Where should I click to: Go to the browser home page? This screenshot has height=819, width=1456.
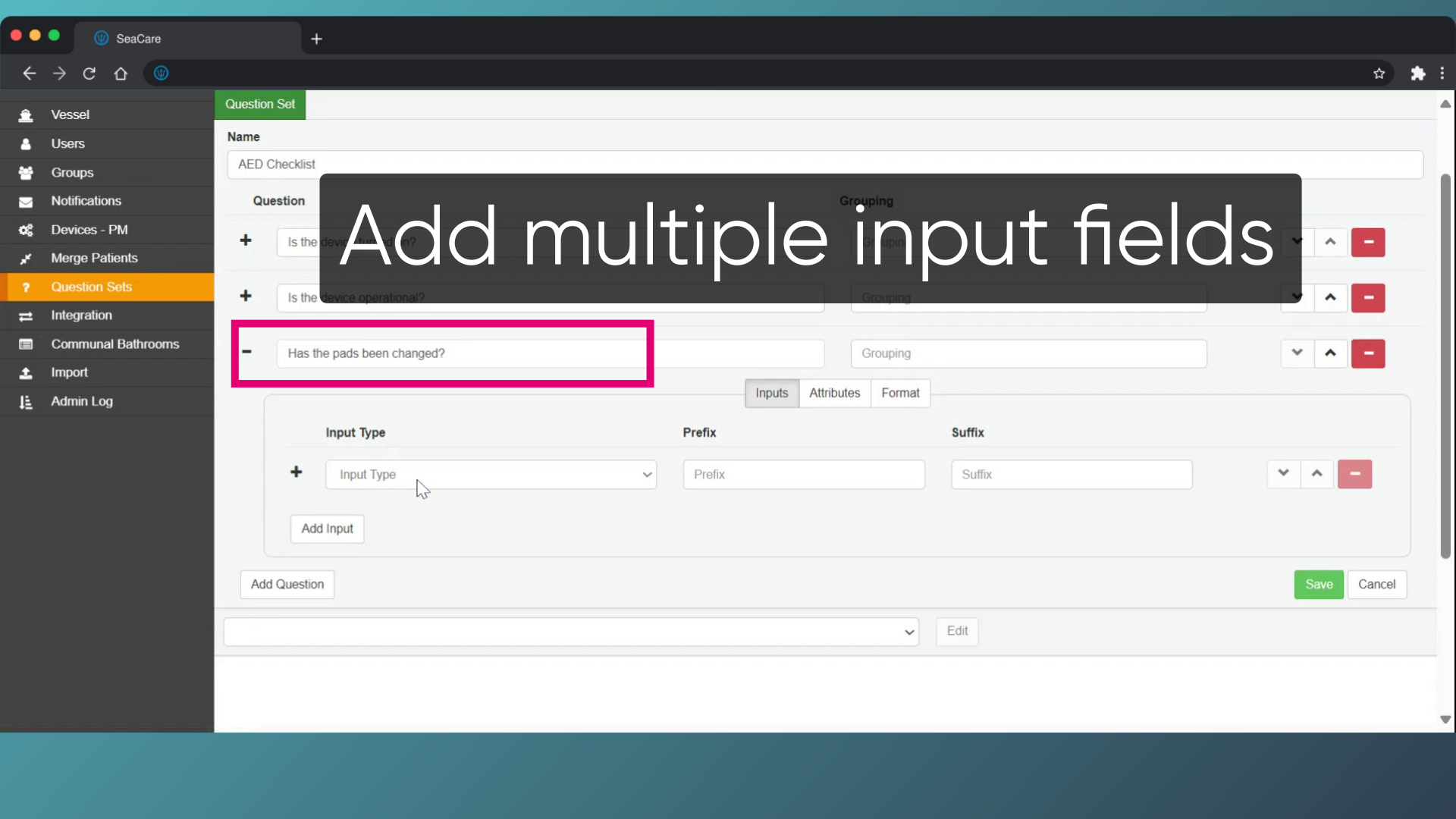coord(121,74)
